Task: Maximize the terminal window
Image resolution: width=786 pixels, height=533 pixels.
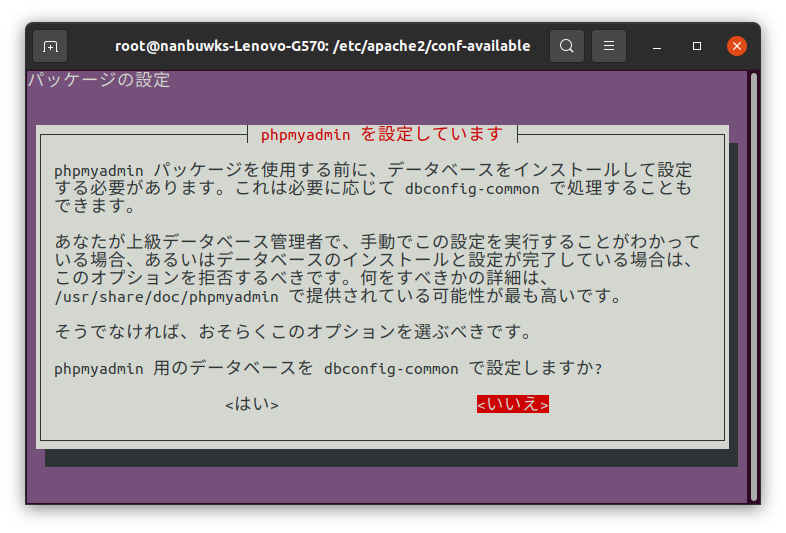Action: pos(697,46)
